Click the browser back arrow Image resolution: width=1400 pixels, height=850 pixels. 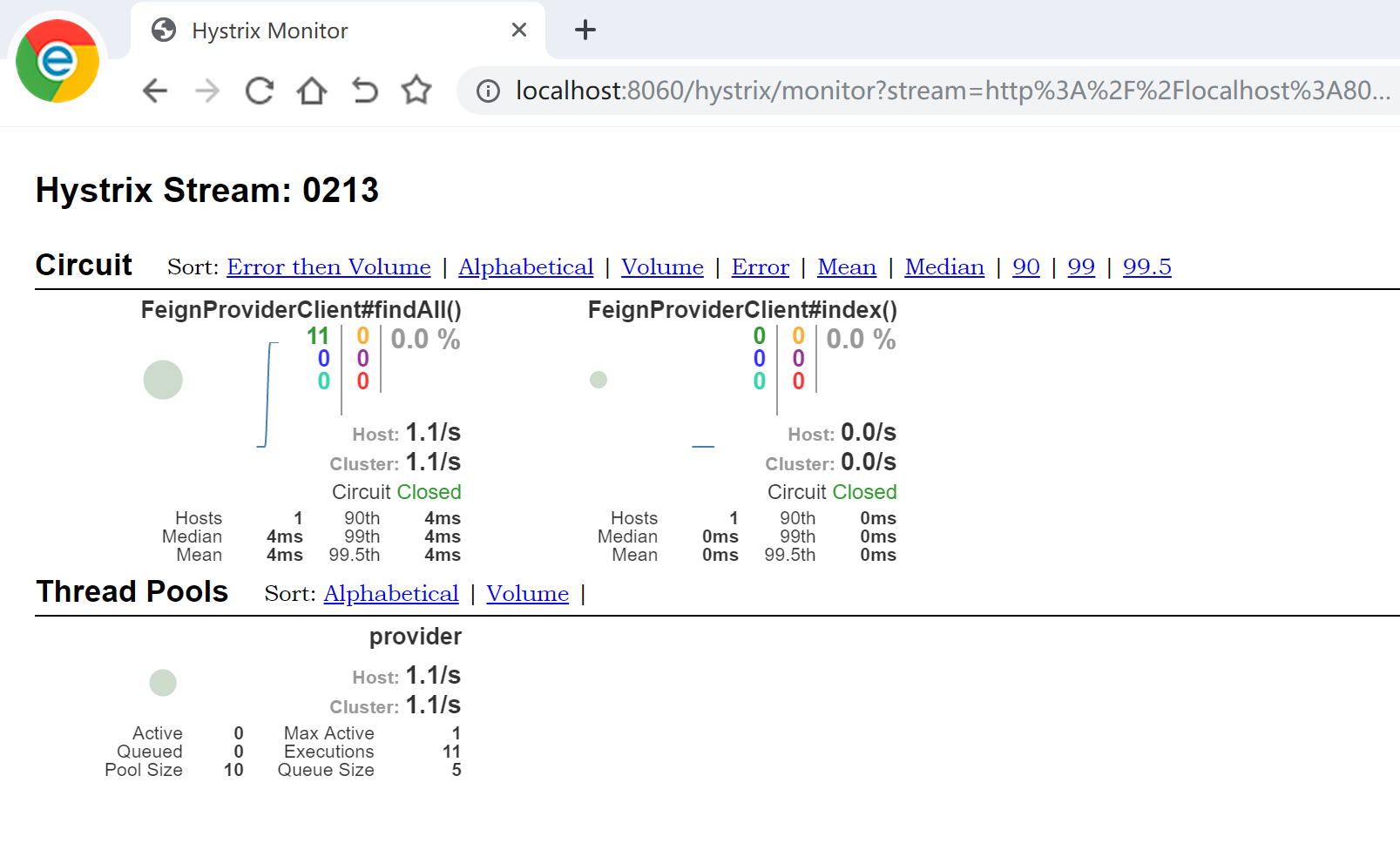[x=155, y=91]
